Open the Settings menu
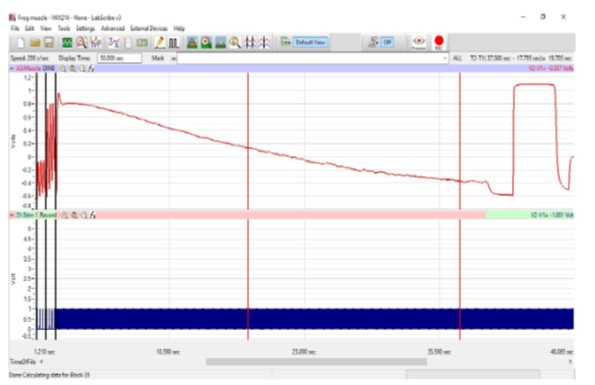This screenshot has height=385, width=595. point(85,28)
